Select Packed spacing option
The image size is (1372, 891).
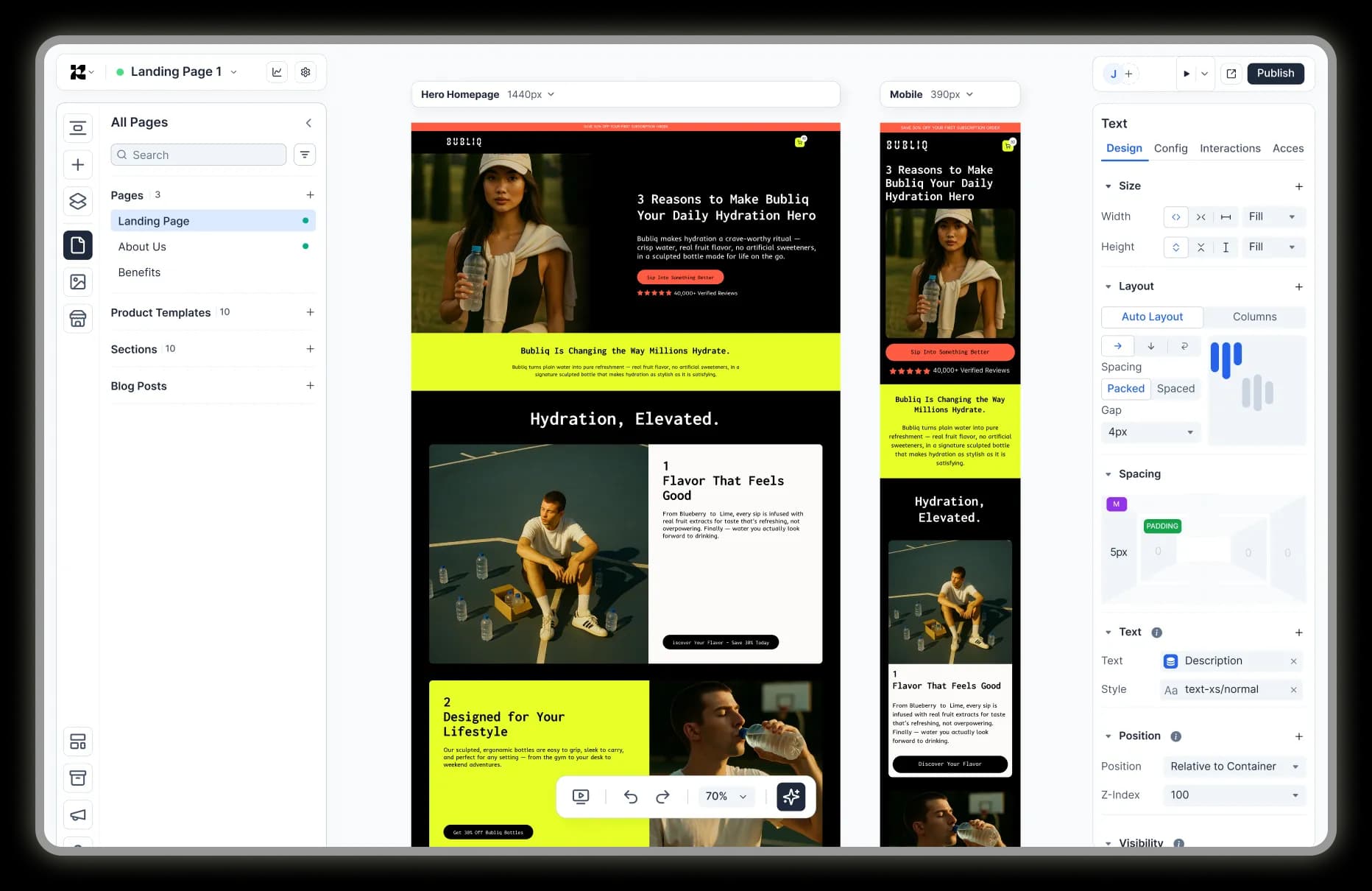tap(1125, 389)
